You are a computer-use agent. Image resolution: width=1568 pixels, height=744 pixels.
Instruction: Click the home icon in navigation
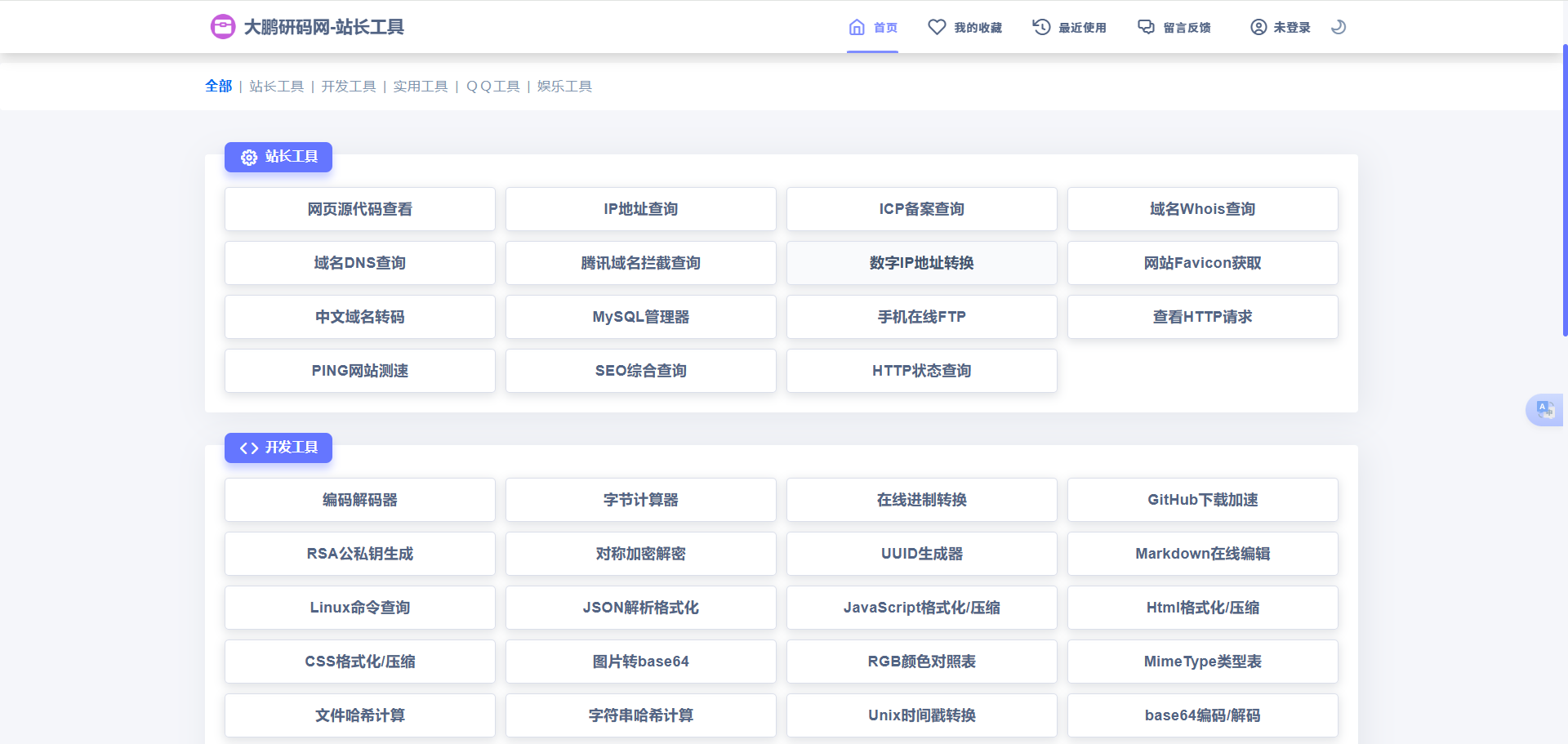click(857, 27)
